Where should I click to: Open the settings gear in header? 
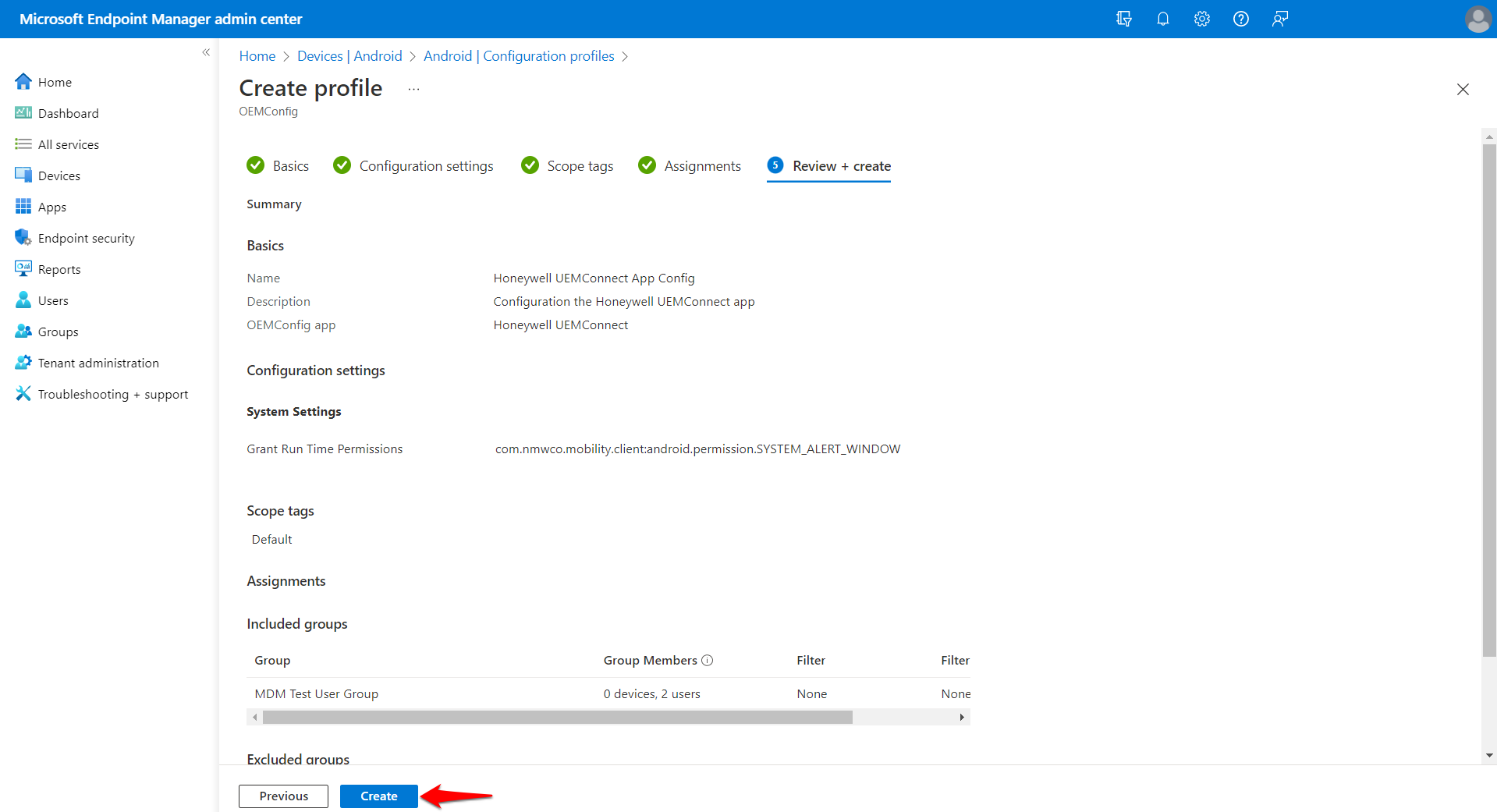tap(1201, 19)
